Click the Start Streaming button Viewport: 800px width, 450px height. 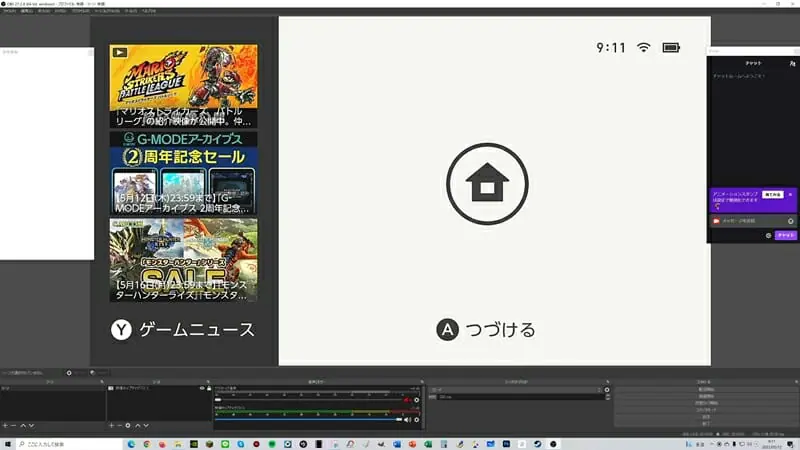[705, 388]
